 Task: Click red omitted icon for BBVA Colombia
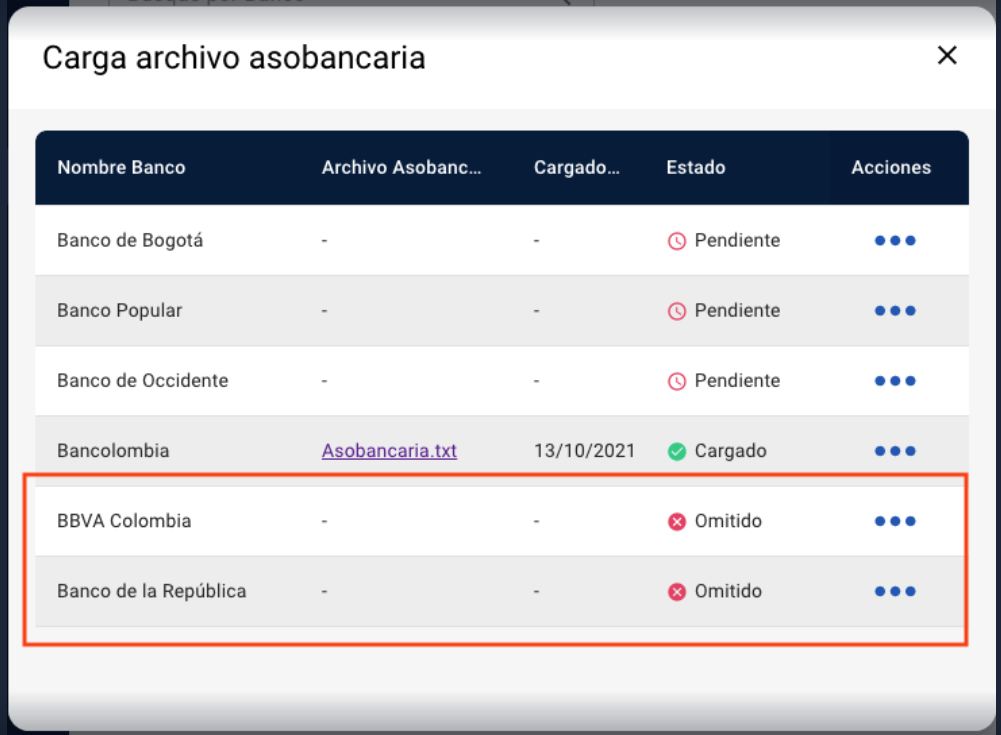677,522
